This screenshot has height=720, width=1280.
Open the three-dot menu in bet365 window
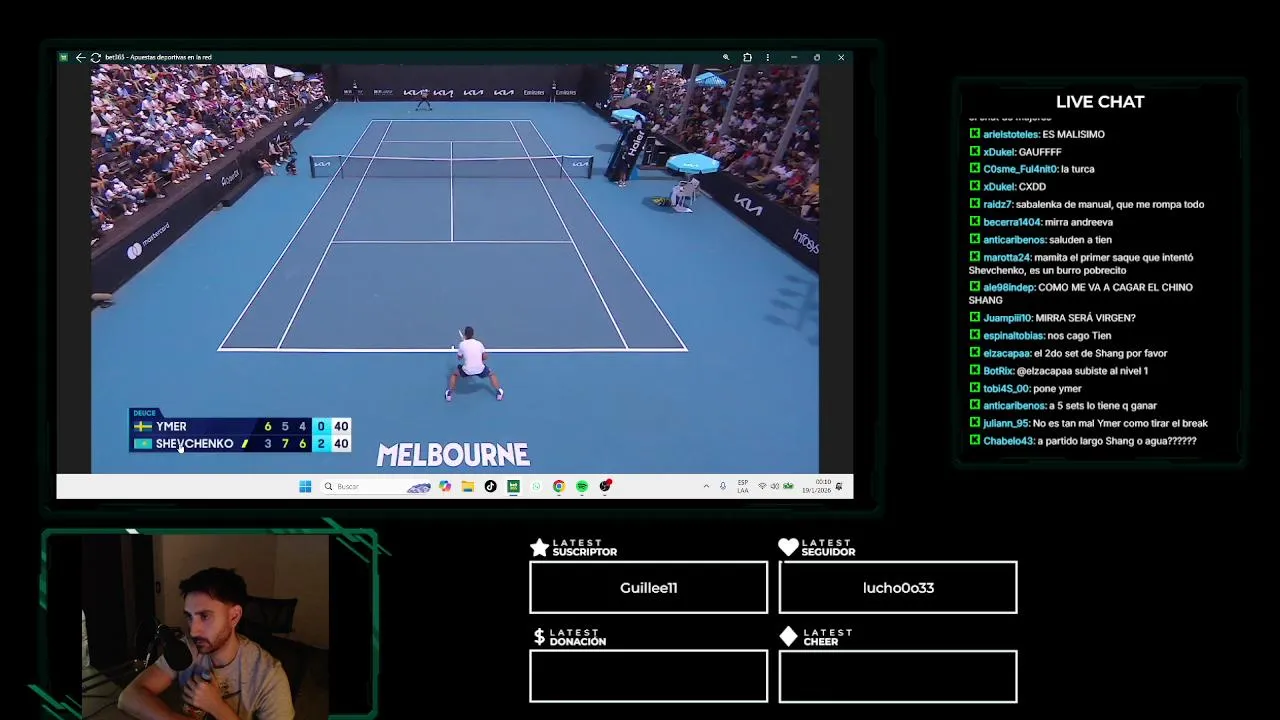tap(767, 57)
